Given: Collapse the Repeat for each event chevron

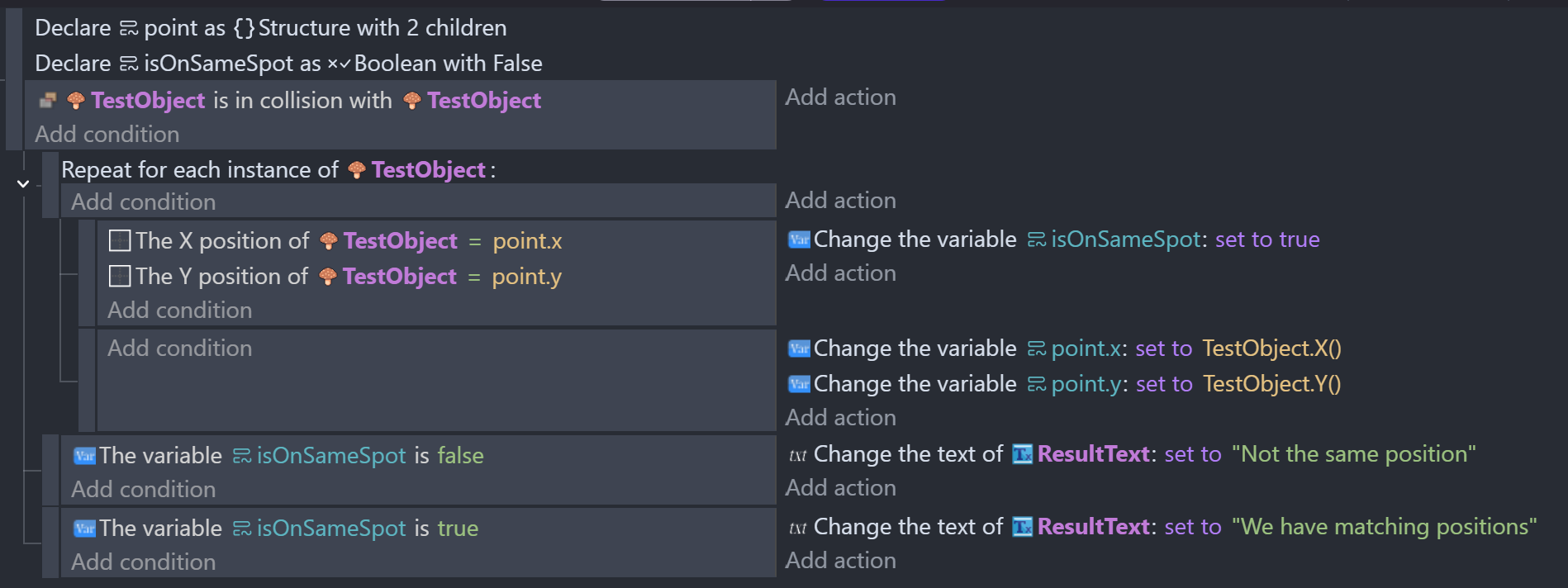Looking at the screenshot, I should pyautogui.click(x=23, y=183).
